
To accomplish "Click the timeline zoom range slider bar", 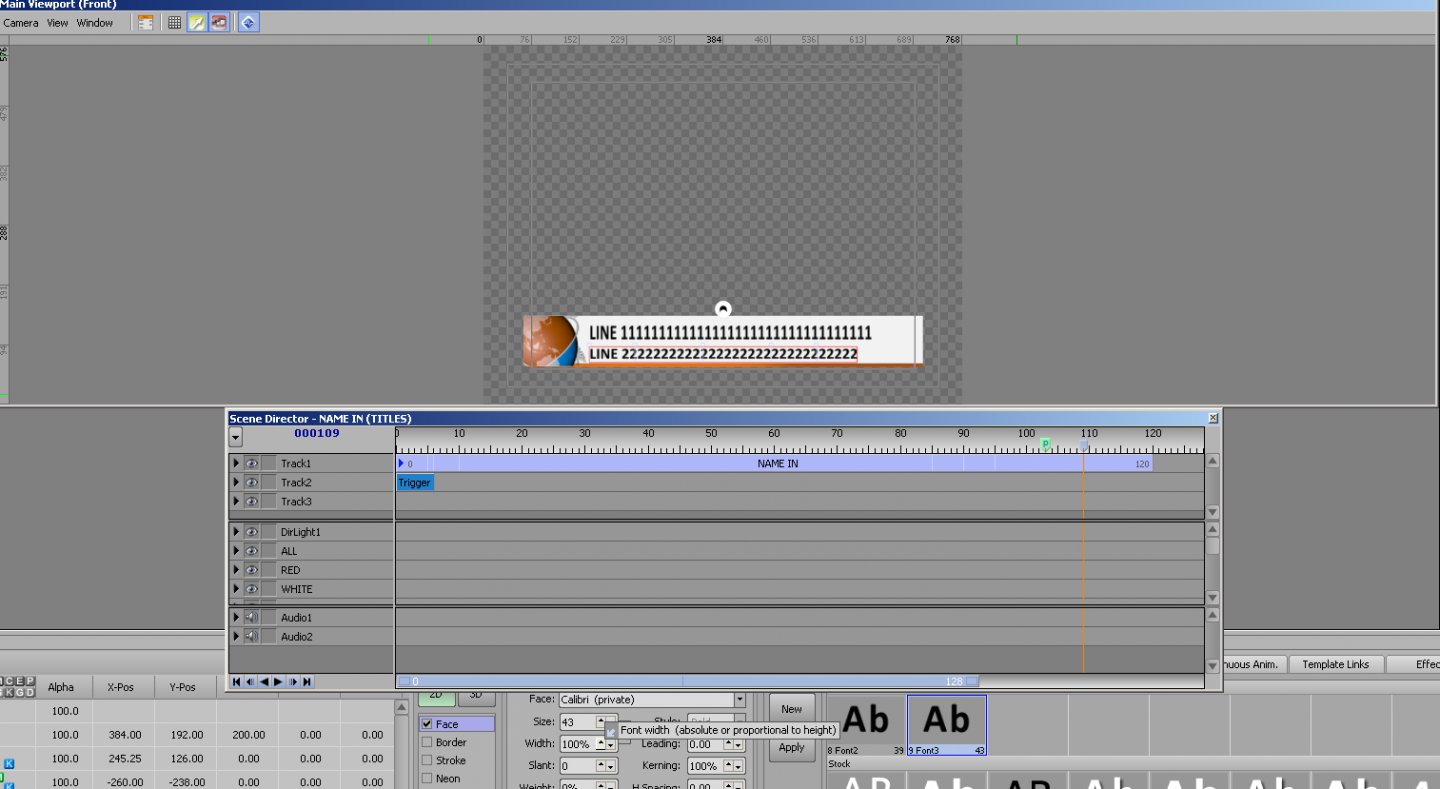I will pos(687,681).
